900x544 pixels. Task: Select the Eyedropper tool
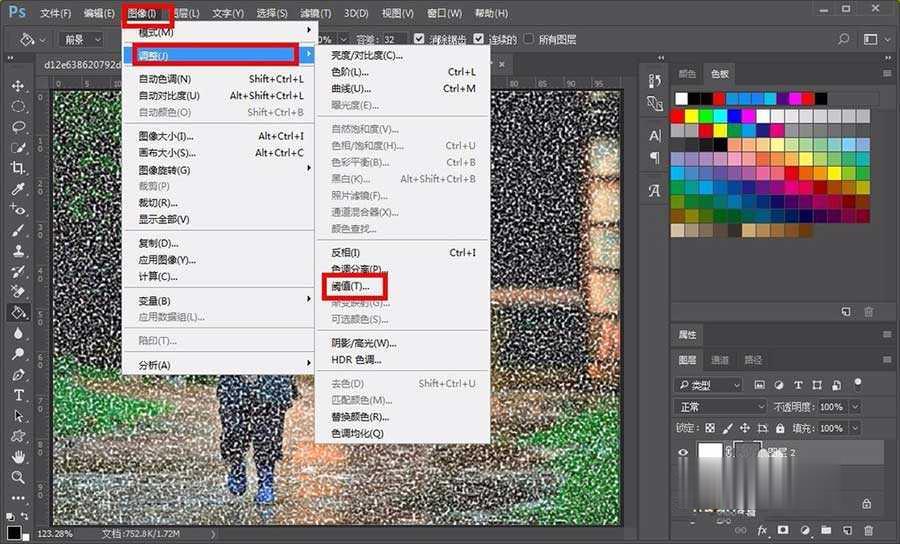[18, 188]
